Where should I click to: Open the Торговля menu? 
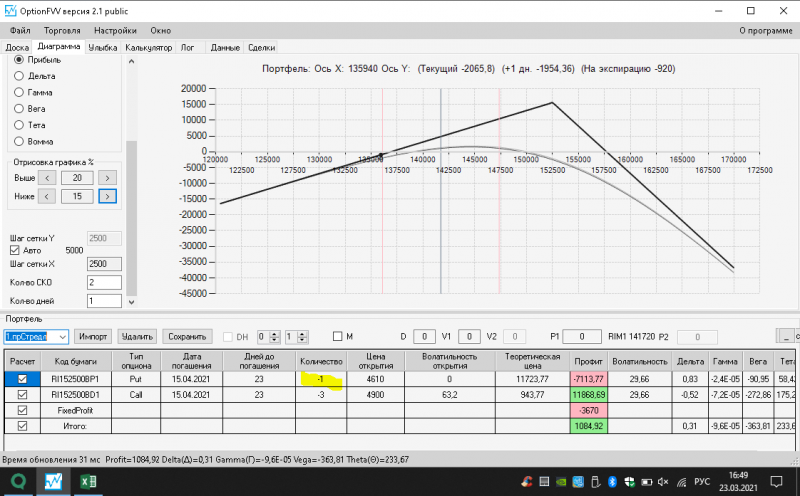(62, 31)
